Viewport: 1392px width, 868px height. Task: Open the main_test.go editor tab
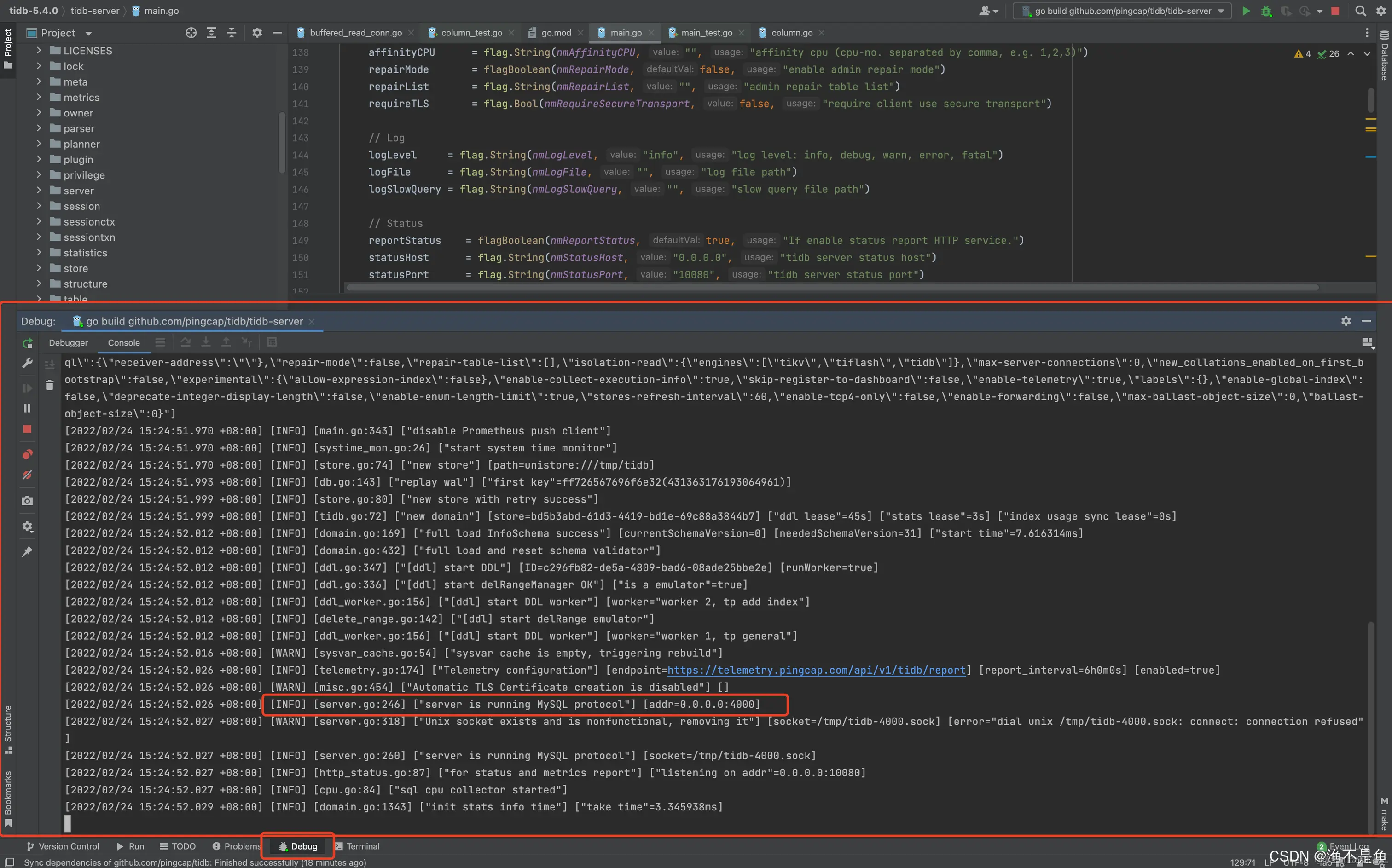(706, 33)
